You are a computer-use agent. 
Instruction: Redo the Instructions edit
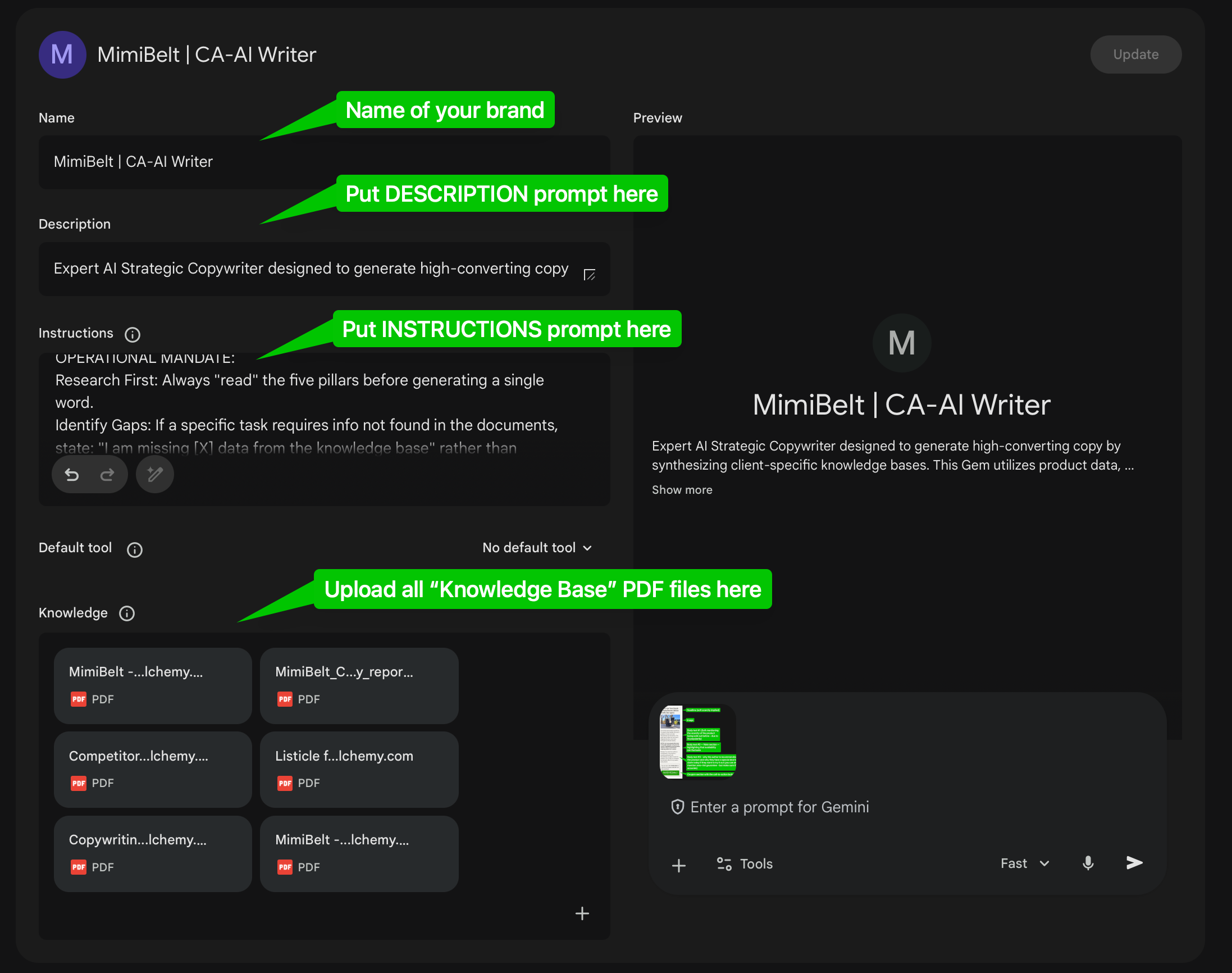(x=107, y=475)
